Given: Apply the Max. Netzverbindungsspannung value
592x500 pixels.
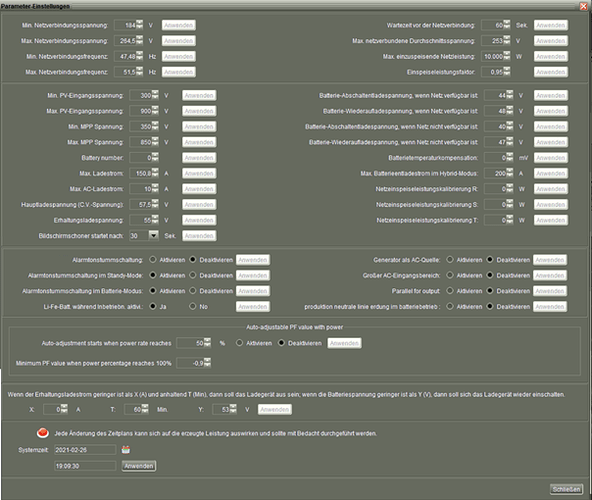Looking at the screenshot, I should coord(179,40).
